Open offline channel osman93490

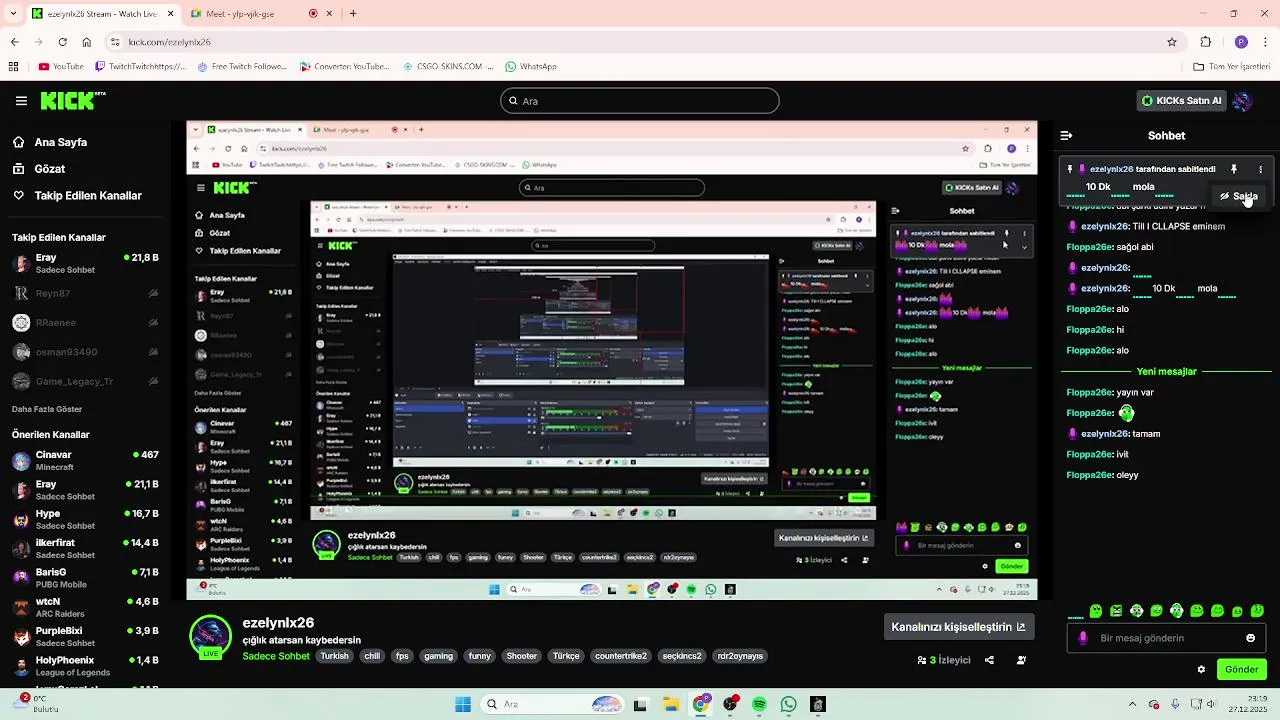point(85,352)
